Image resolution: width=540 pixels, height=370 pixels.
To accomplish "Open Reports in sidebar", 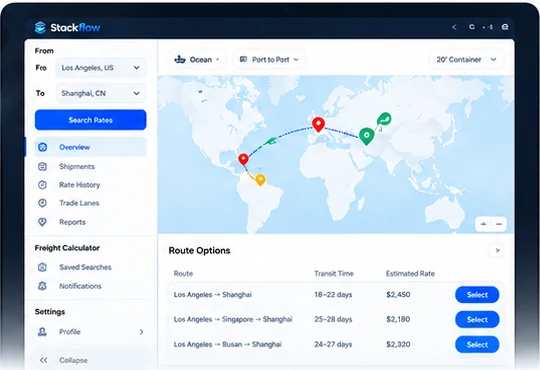I will (x=91, y=222).
